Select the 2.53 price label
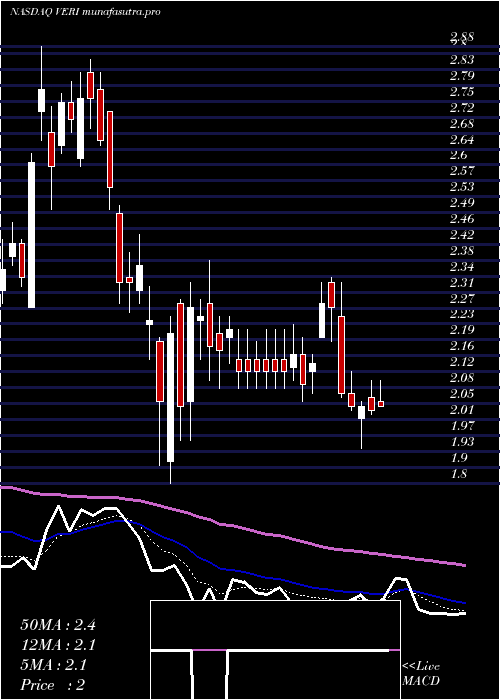 462,187
